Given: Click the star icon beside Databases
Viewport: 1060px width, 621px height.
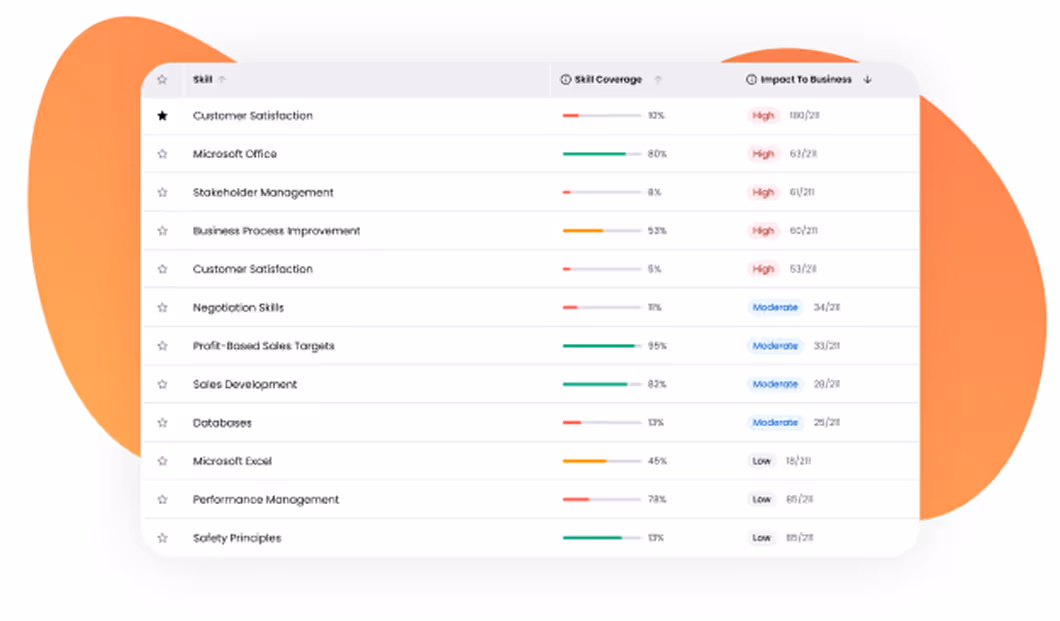Looking at the screenshot, I should [162, 422].
